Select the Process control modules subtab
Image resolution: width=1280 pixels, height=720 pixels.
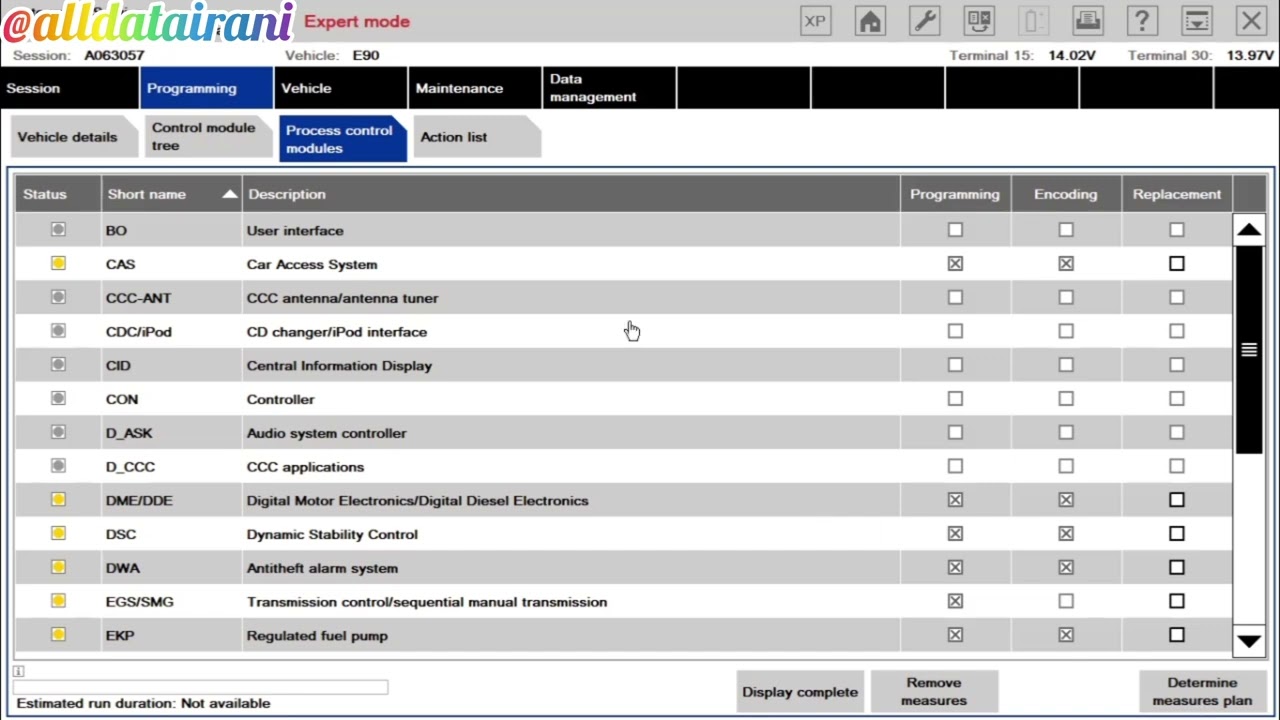[x=341, y=139]
